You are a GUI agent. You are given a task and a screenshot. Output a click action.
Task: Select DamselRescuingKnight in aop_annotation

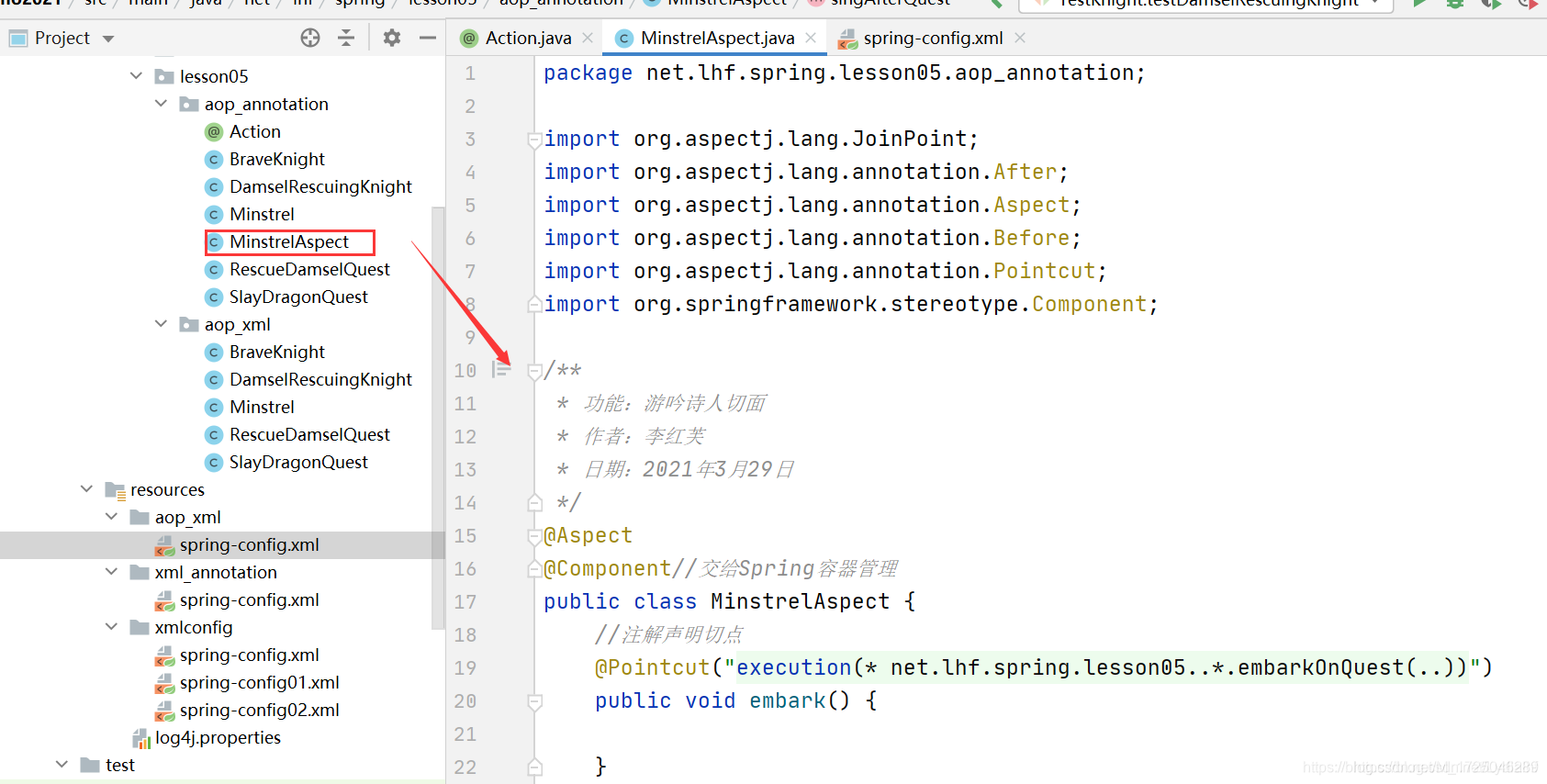coord(320,186)
